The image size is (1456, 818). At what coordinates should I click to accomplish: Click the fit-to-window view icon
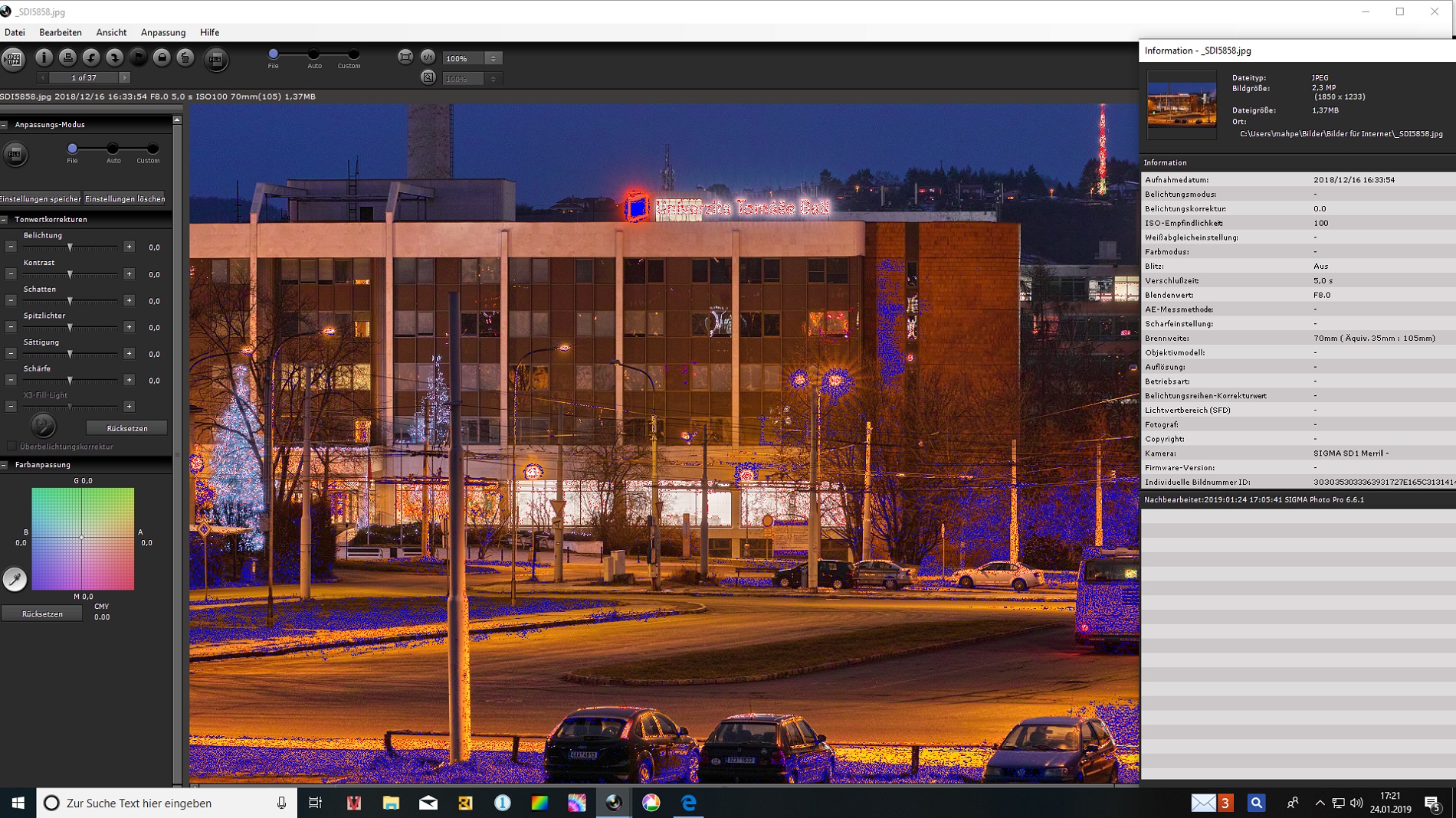click(405, 57)
